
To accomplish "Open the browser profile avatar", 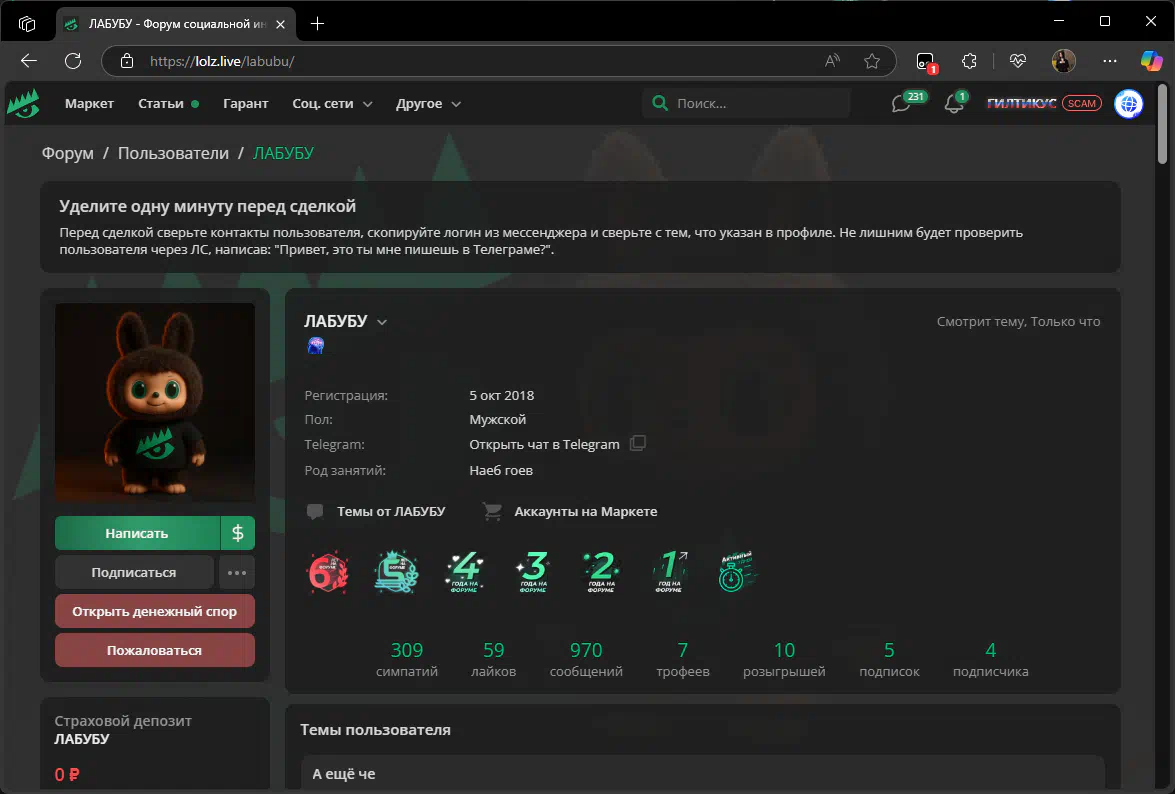I will click(1063, 61).
